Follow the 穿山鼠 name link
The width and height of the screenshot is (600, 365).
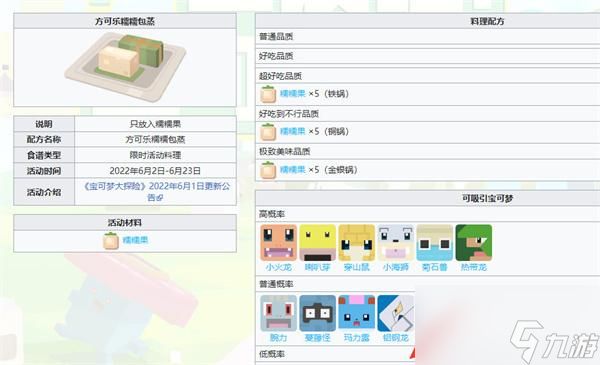point(357,267)
